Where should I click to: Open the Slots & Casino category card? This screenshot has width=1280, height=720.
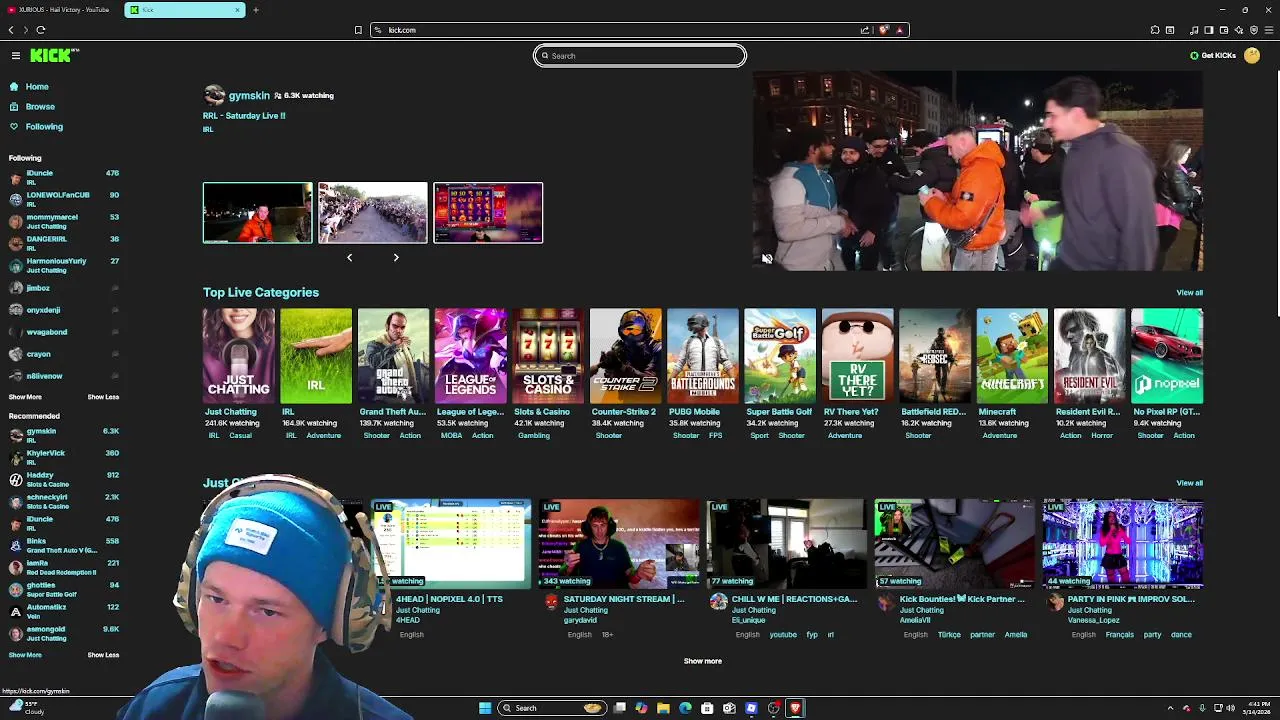coord(548,356)
